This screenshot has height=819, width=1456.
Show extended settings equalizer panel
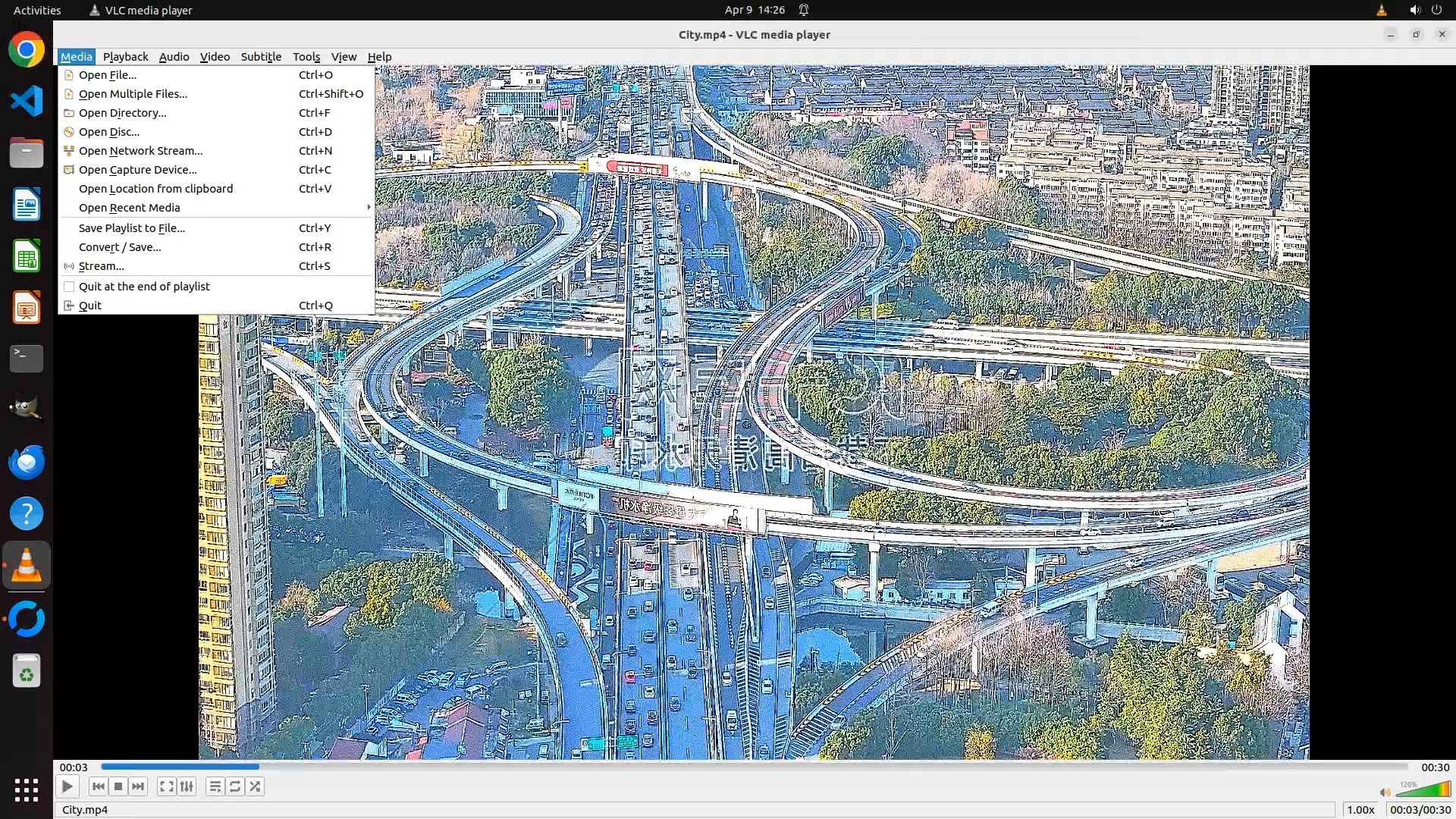tap(187, 786)
